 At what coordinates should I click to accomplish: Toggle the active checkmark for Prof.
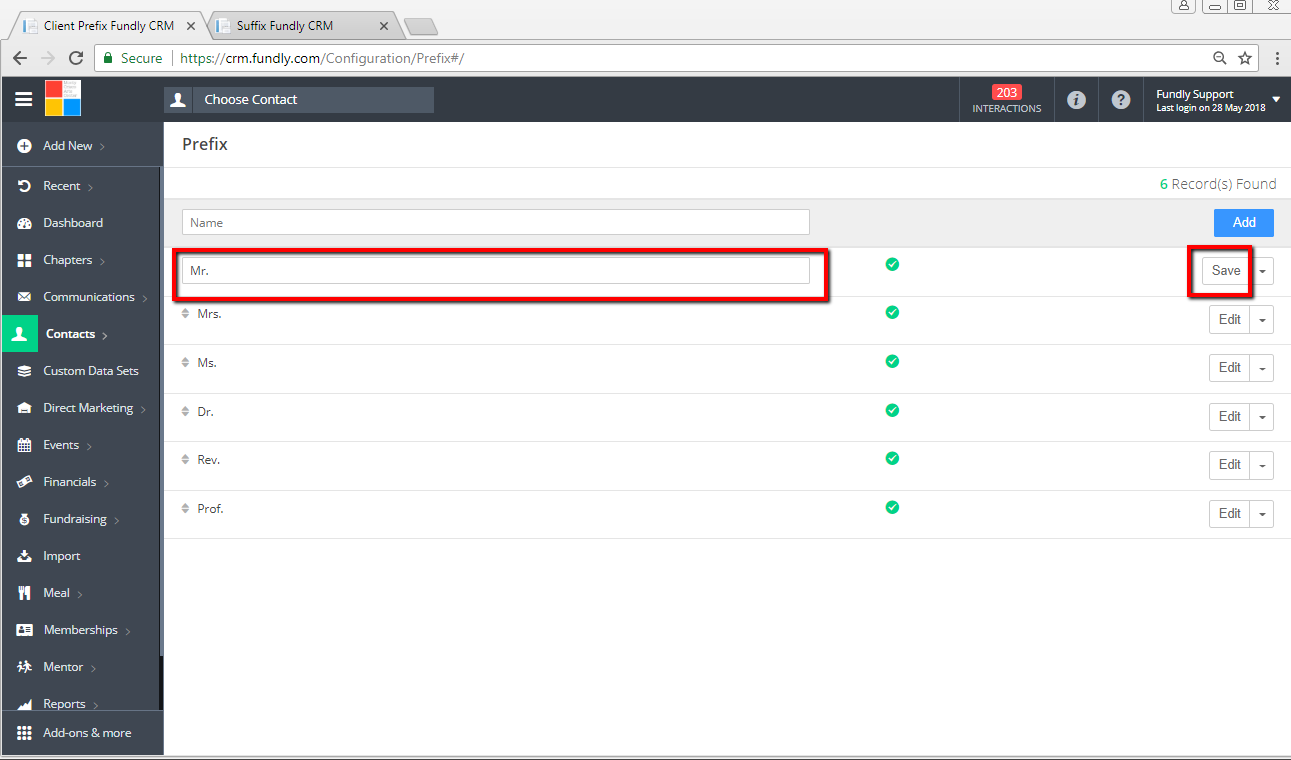pyautogui.click(x=892, y=507)
